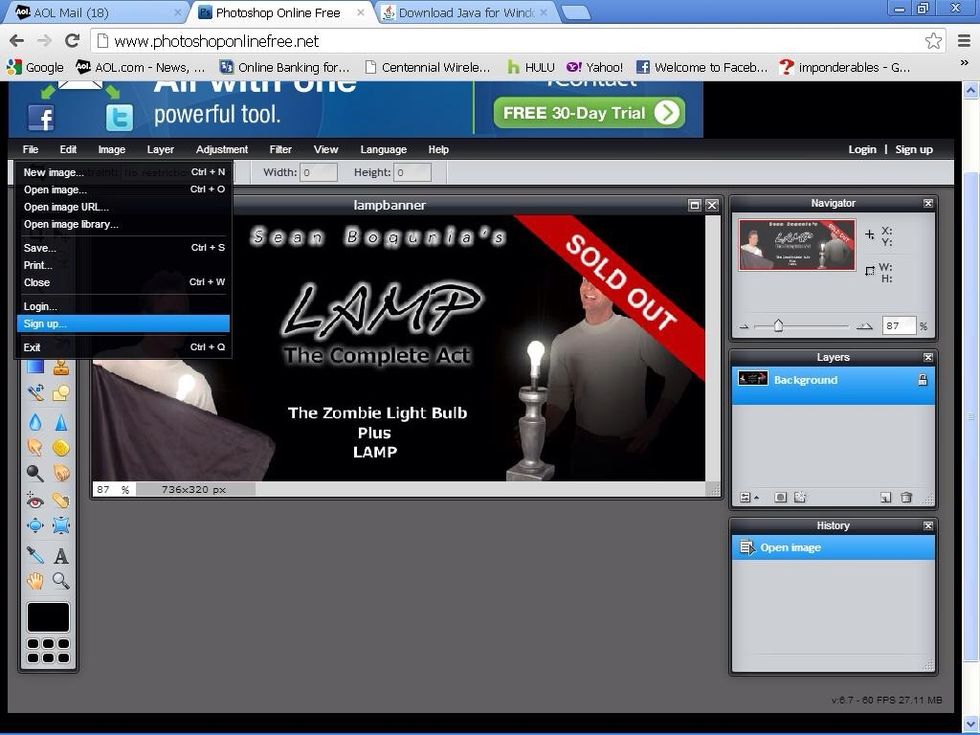Open the Language menu
This screenshot has width=980, height=735.
[383, 149]
